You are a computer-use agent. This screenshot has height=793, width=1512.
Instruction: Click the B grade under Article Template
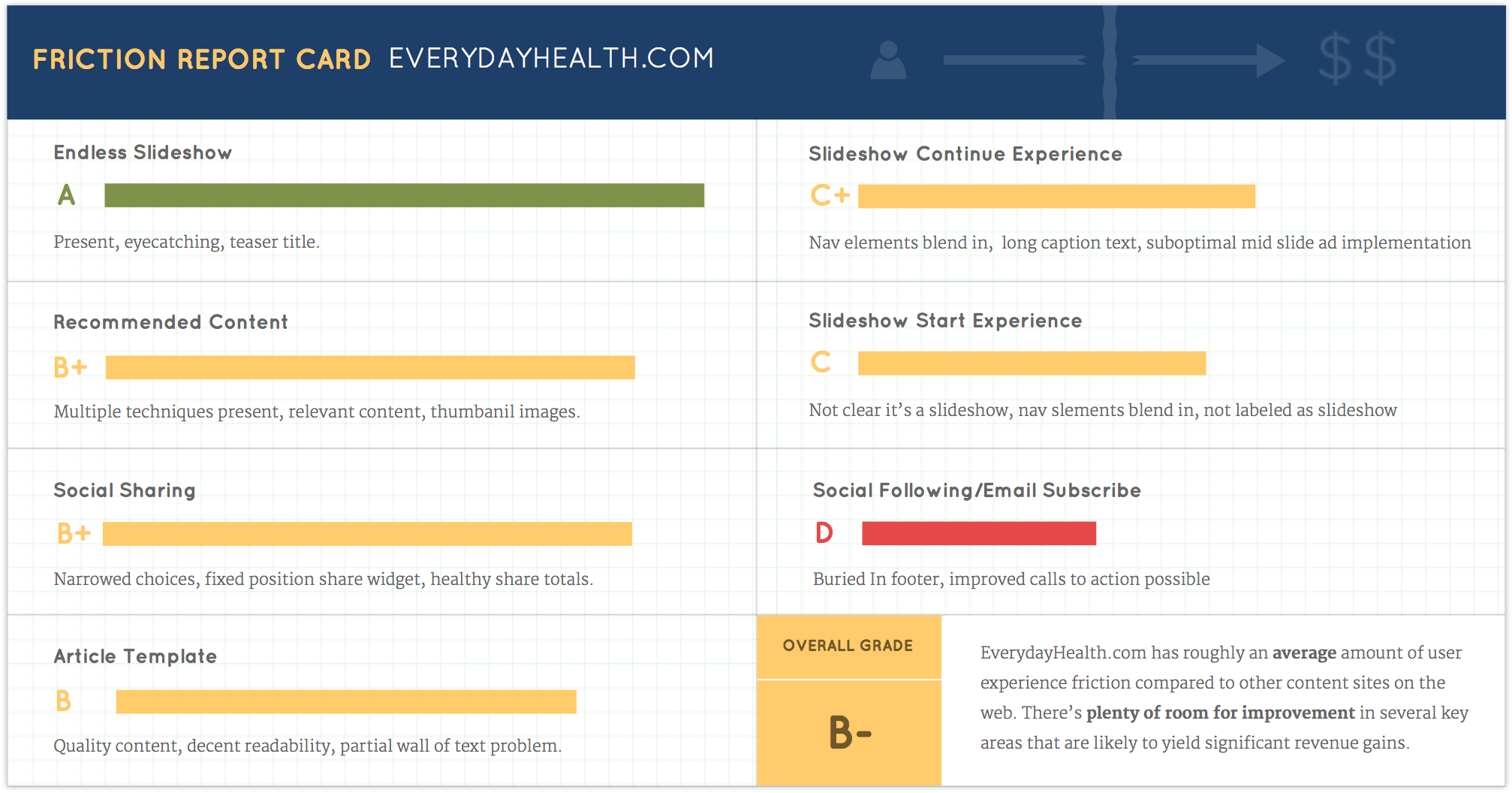tap(64, 701)
